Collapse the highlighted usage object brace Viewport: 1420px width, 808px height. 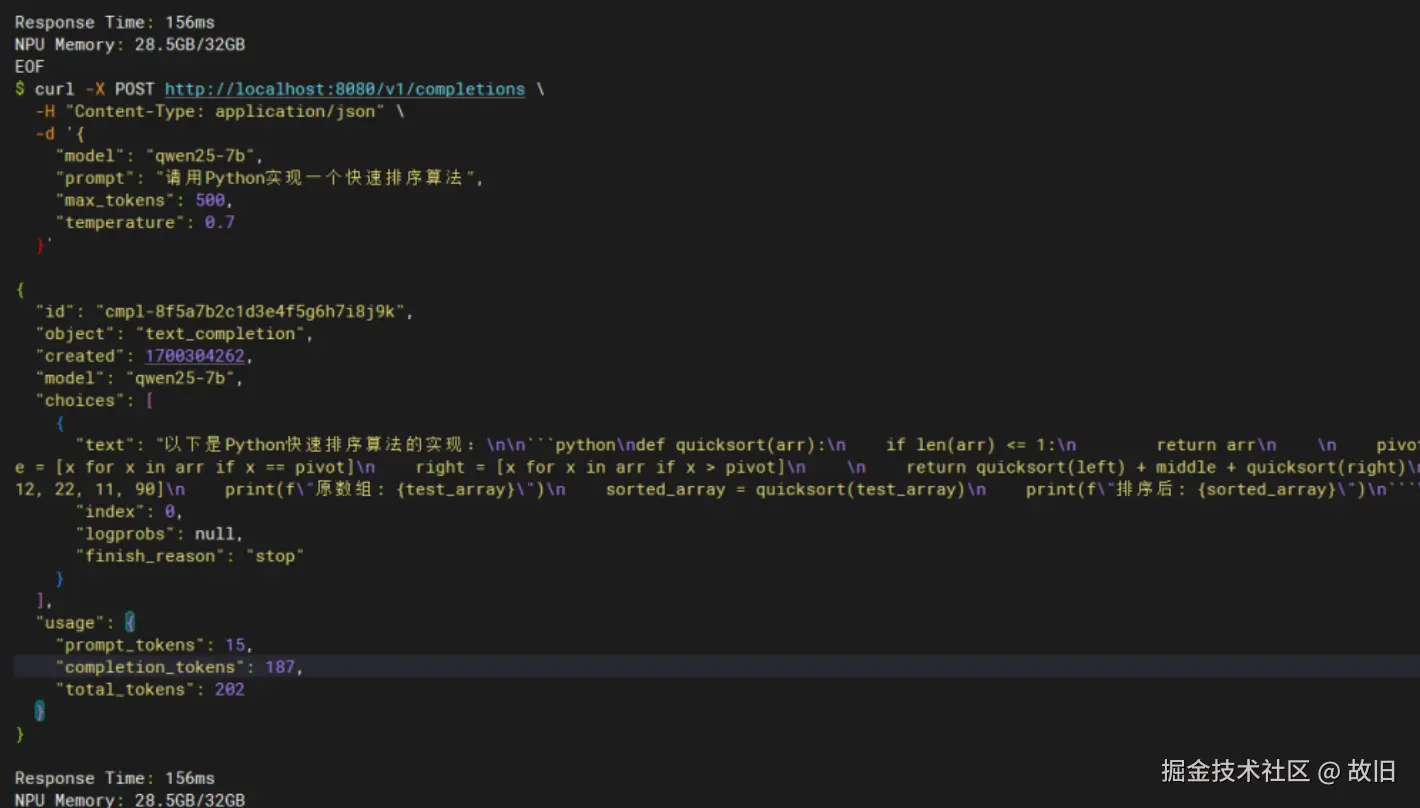tap(130, 622)
